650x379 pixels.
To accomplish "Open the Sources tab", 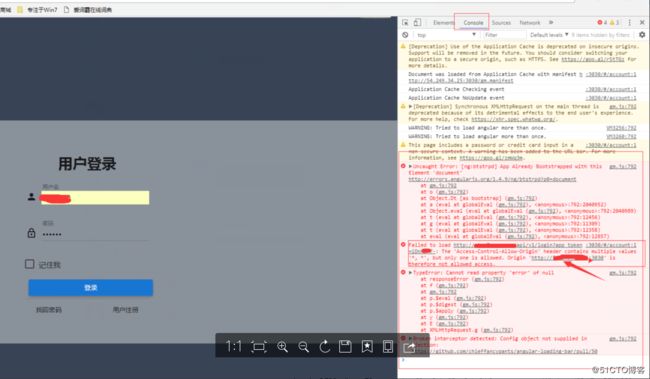I will point(501,23).
